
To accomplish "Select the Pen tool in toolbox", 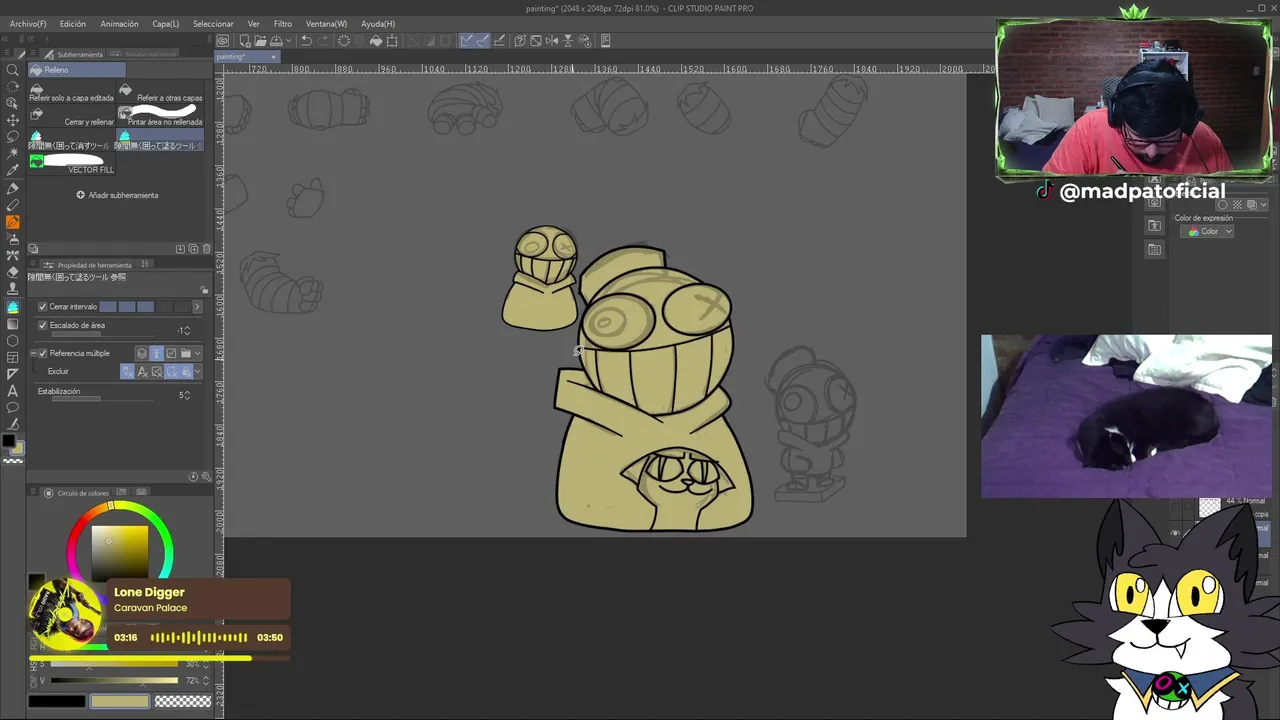I will click(12, 188).
